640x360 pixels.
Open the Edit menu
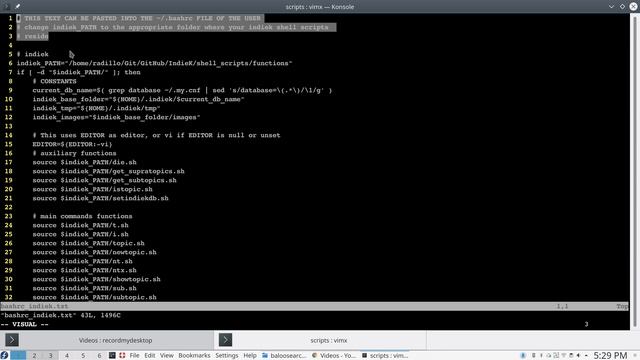point(150,356)
